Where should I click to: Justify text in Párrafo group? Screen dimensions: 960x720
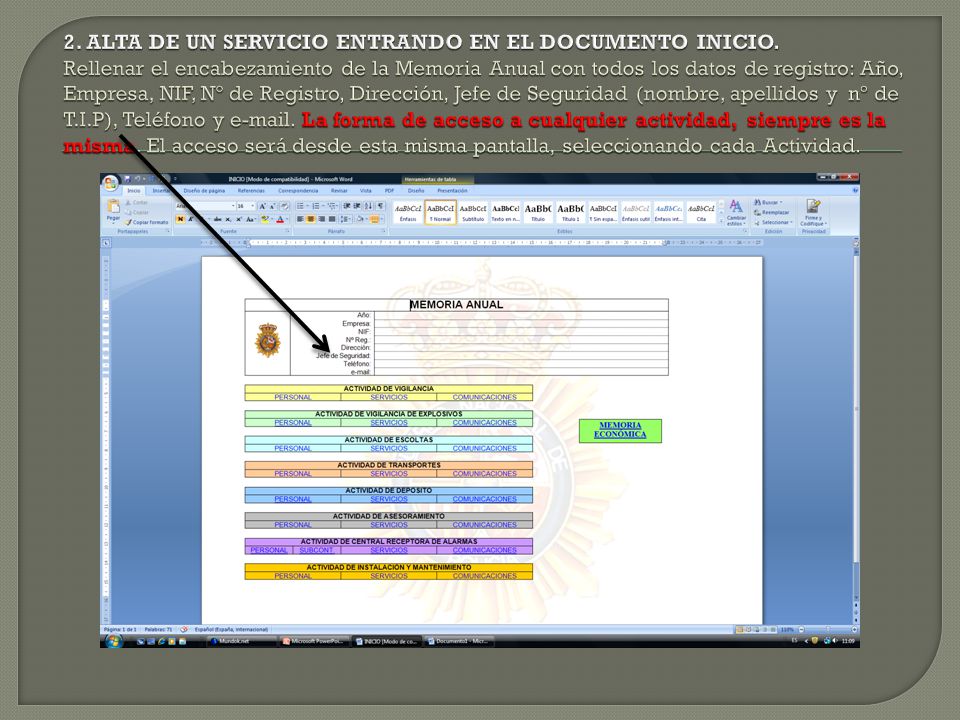click(x=332, y=219)
